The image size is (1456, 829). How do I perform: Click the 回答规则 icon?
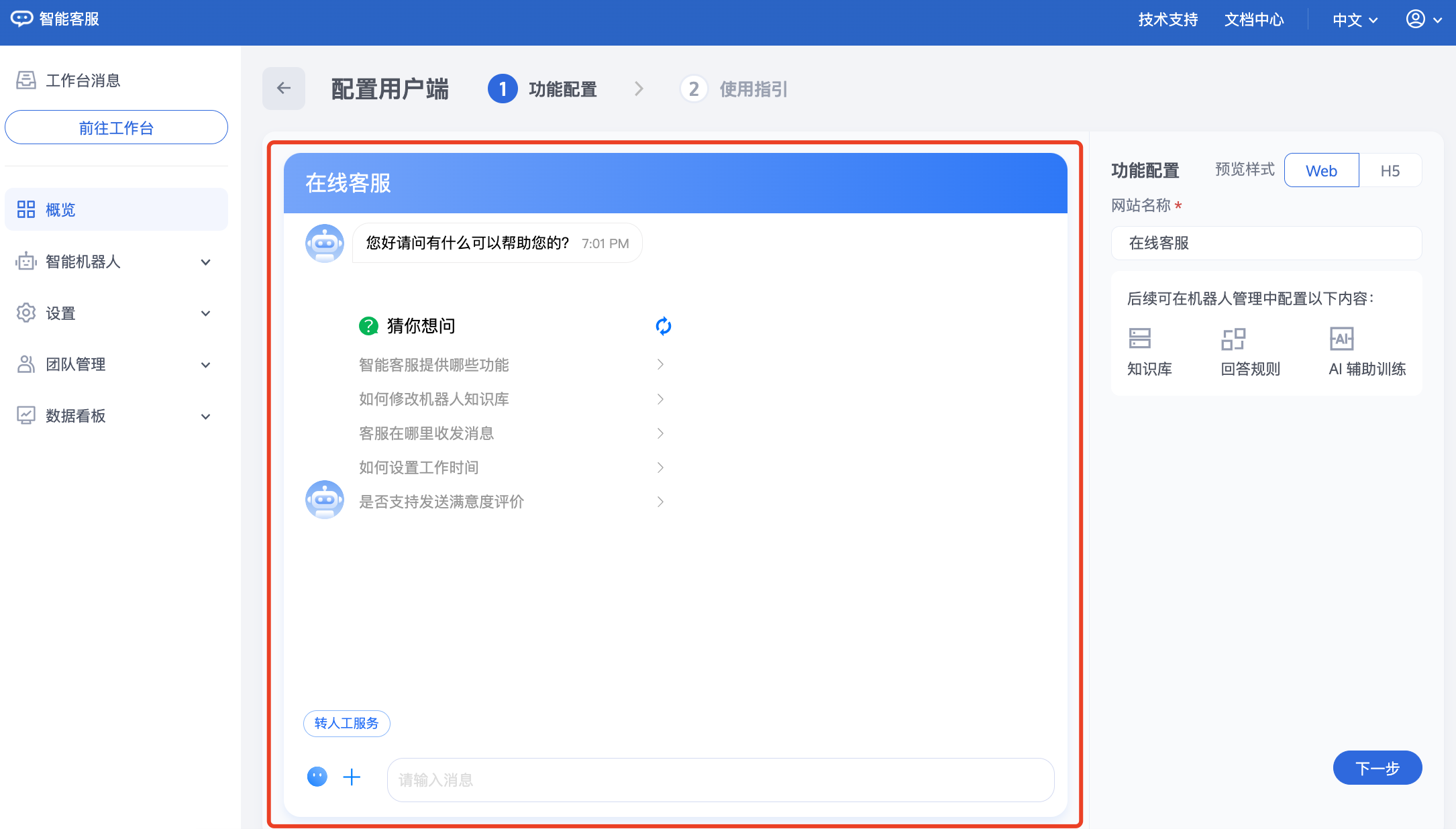click(x=1233, y=339)
